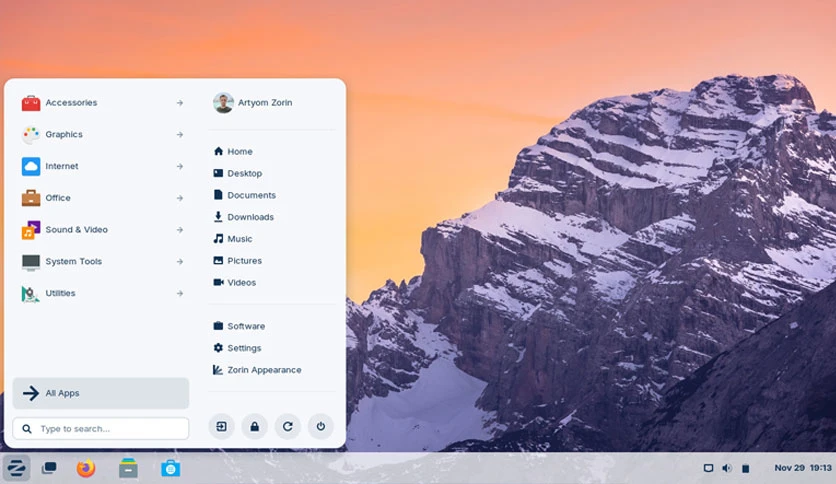The image size is (836, 484).
Task: Click the Pictures image icon
Action: point(218,260)
